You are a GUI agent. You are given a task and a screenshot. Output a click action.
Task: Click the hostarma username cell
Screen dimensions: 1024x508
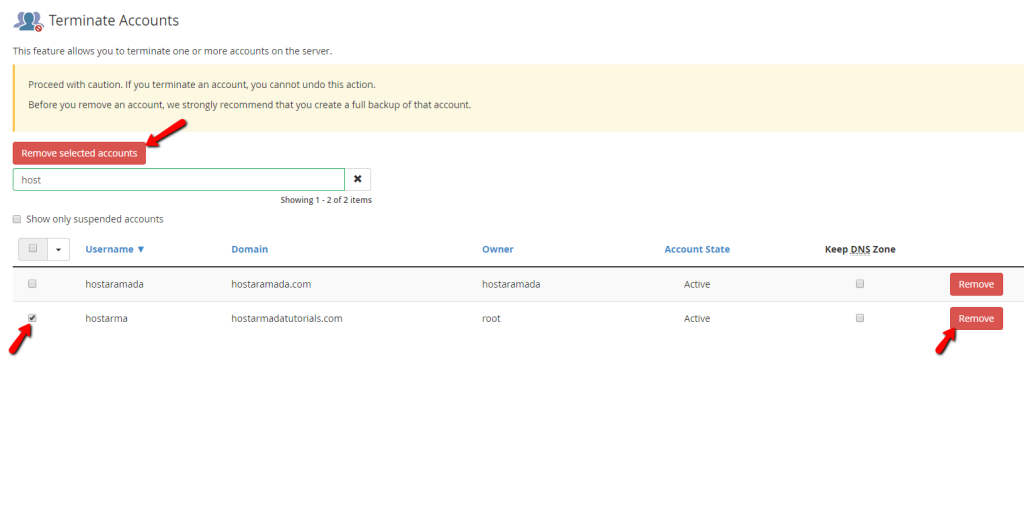(106, 319)
